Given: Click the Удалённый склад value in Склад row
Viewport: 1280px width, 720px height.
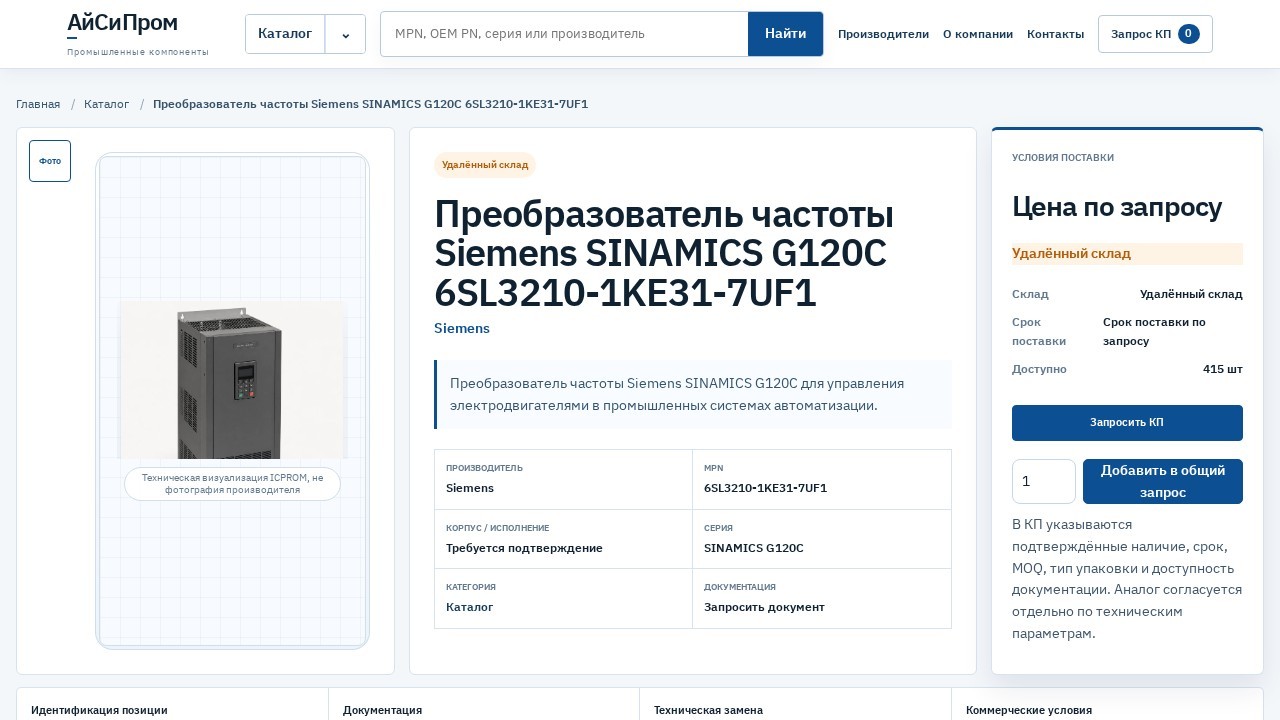Looking at the screenshot, I should pyautogui.click(x=1191, y=294).
